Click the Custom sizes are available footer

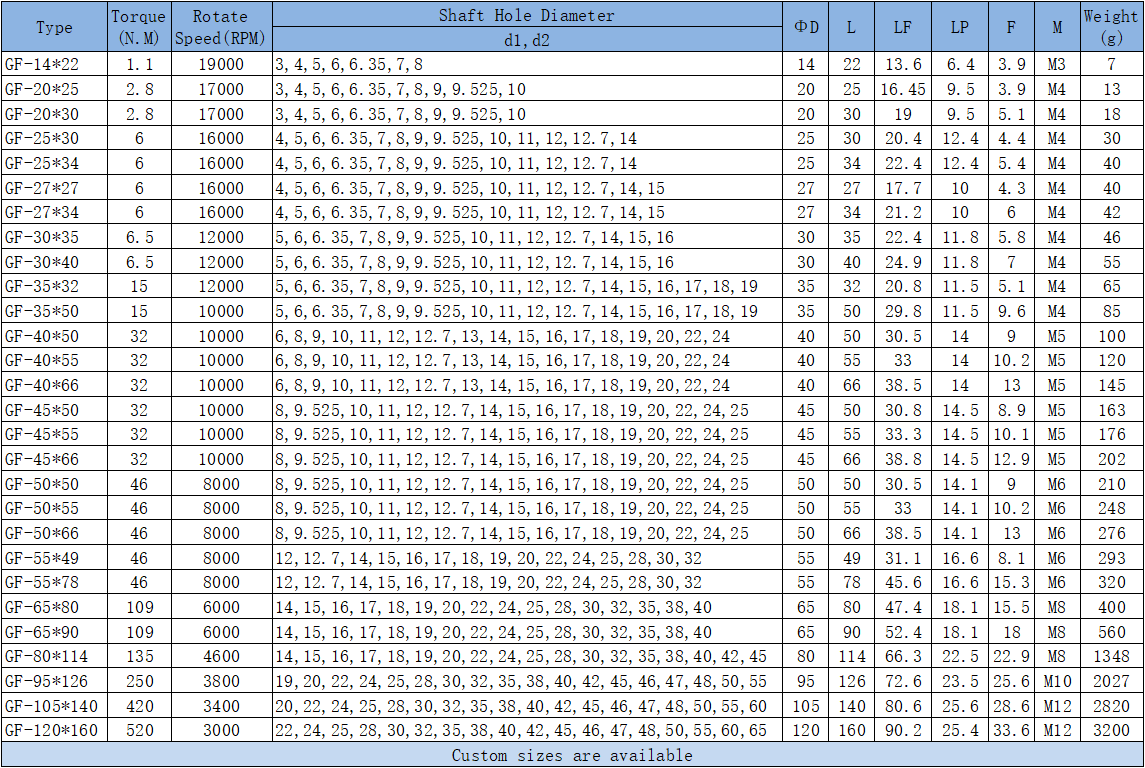(572, 755)
